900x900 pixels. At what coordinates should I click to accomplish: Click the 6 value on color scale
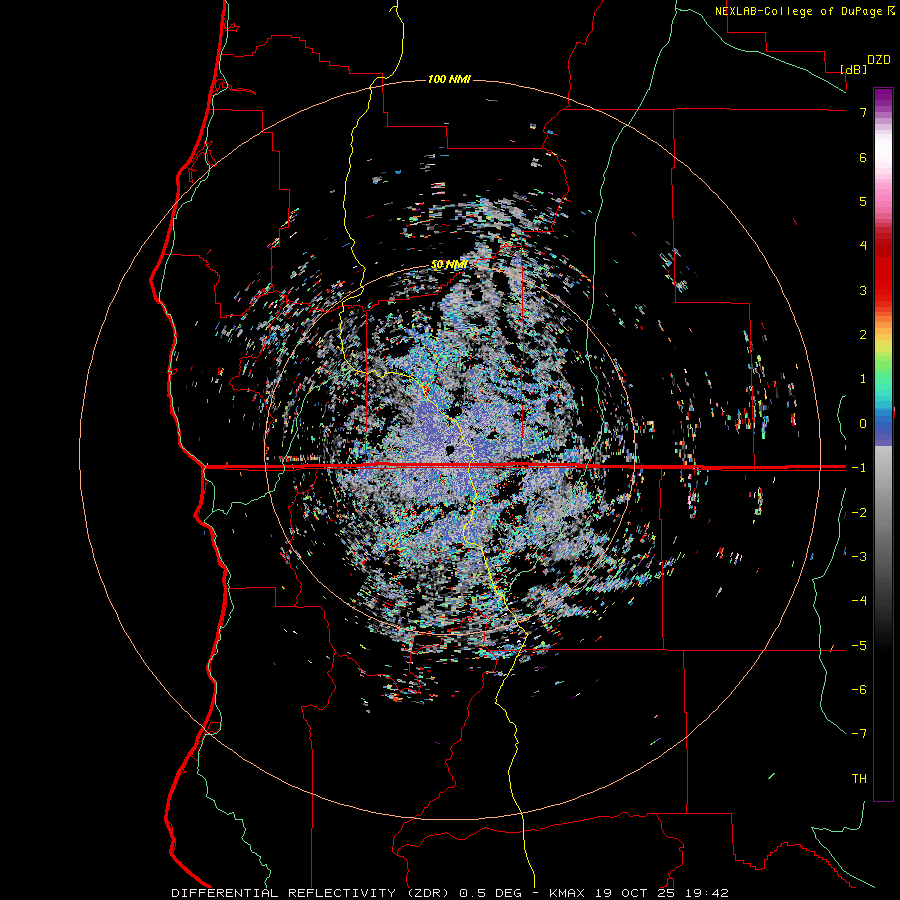coord(863,157)
